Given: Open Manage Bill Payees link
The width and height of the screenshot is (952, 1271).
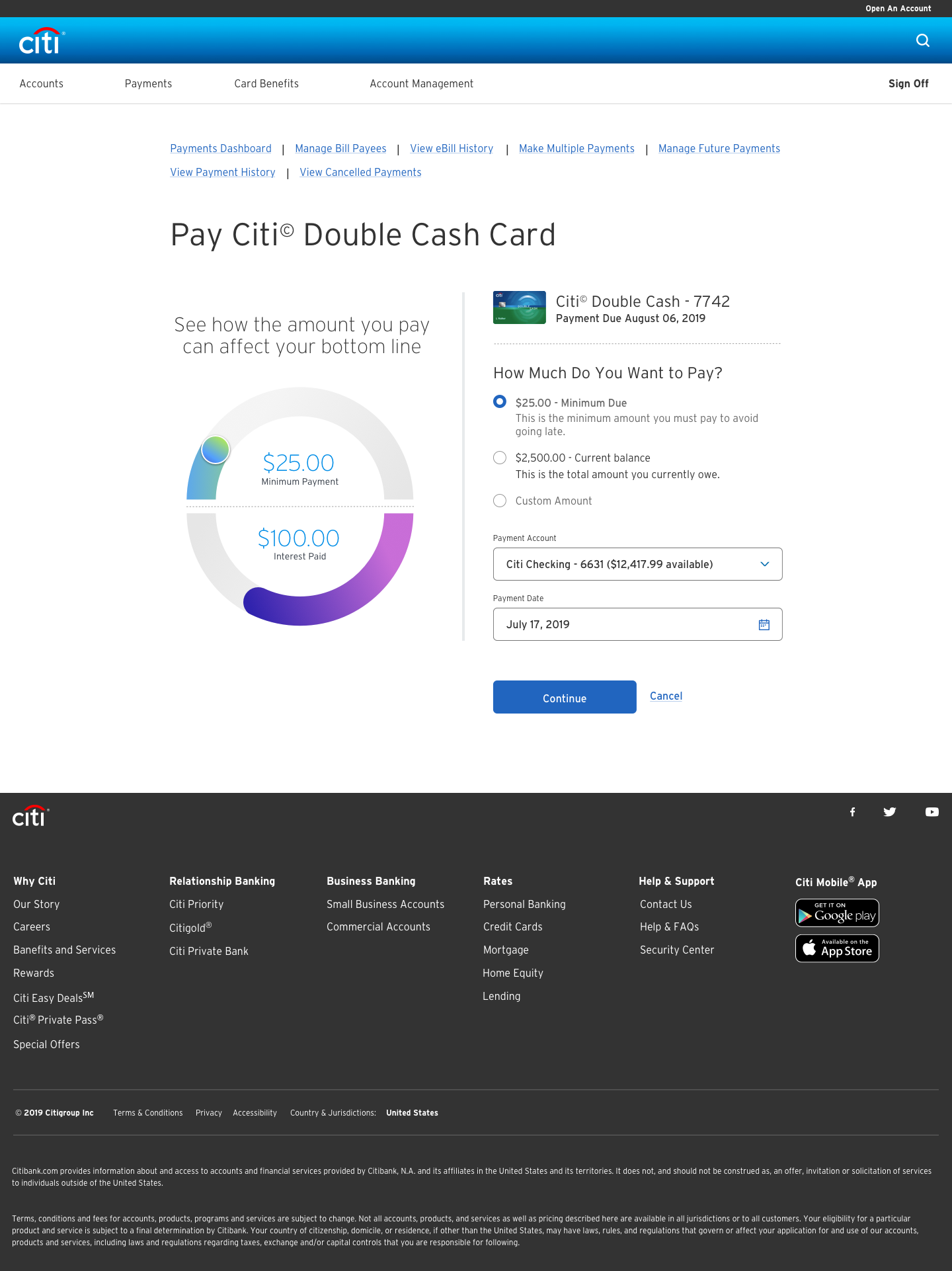Looking at the screenshot, I should click(x=340, y=148).
